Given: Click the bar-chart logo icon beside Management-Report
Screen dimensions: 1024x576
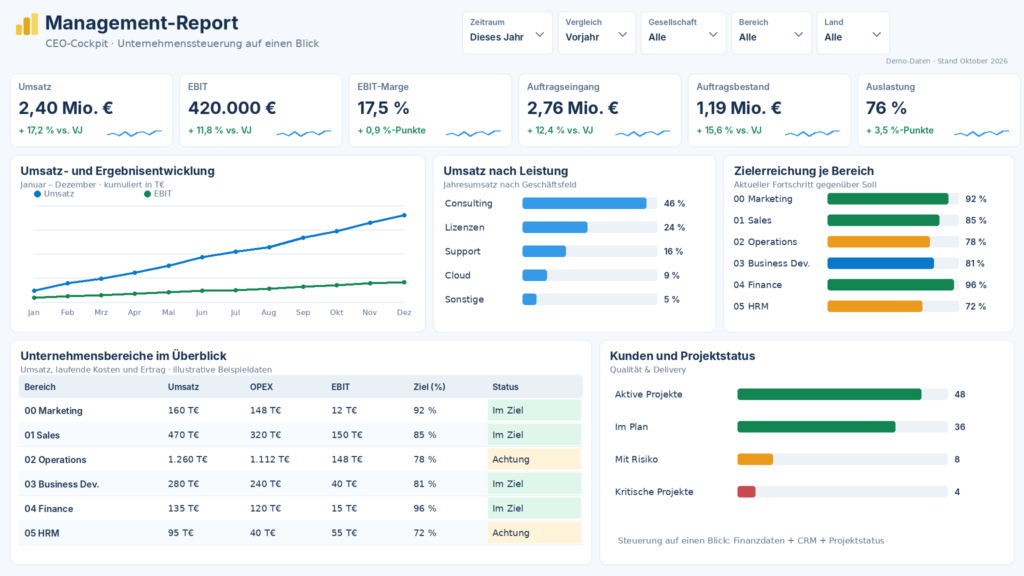Looking at the screenshot, I should [x=27, y=25].
